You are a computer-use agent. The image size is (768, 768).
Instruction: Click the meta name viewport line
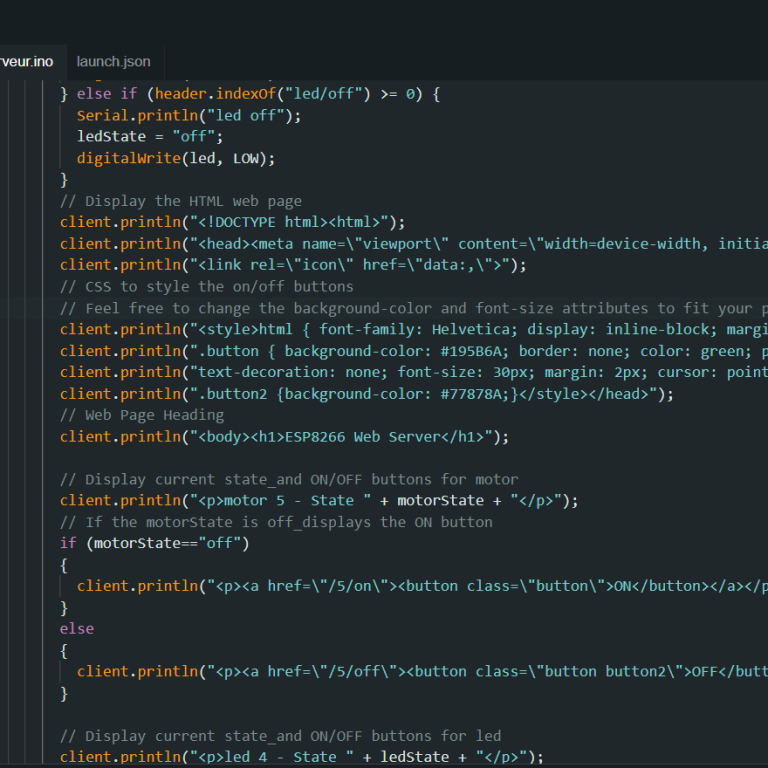pos(414,244)
